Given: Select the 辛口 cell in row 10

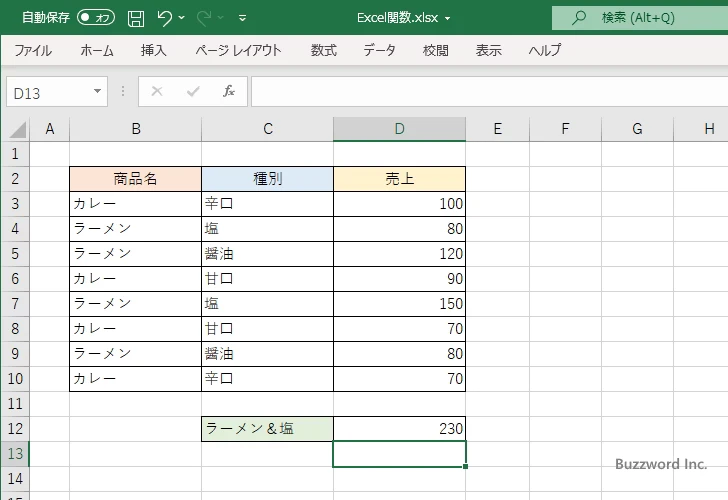Looking at the screenshot, I should 267,379.
